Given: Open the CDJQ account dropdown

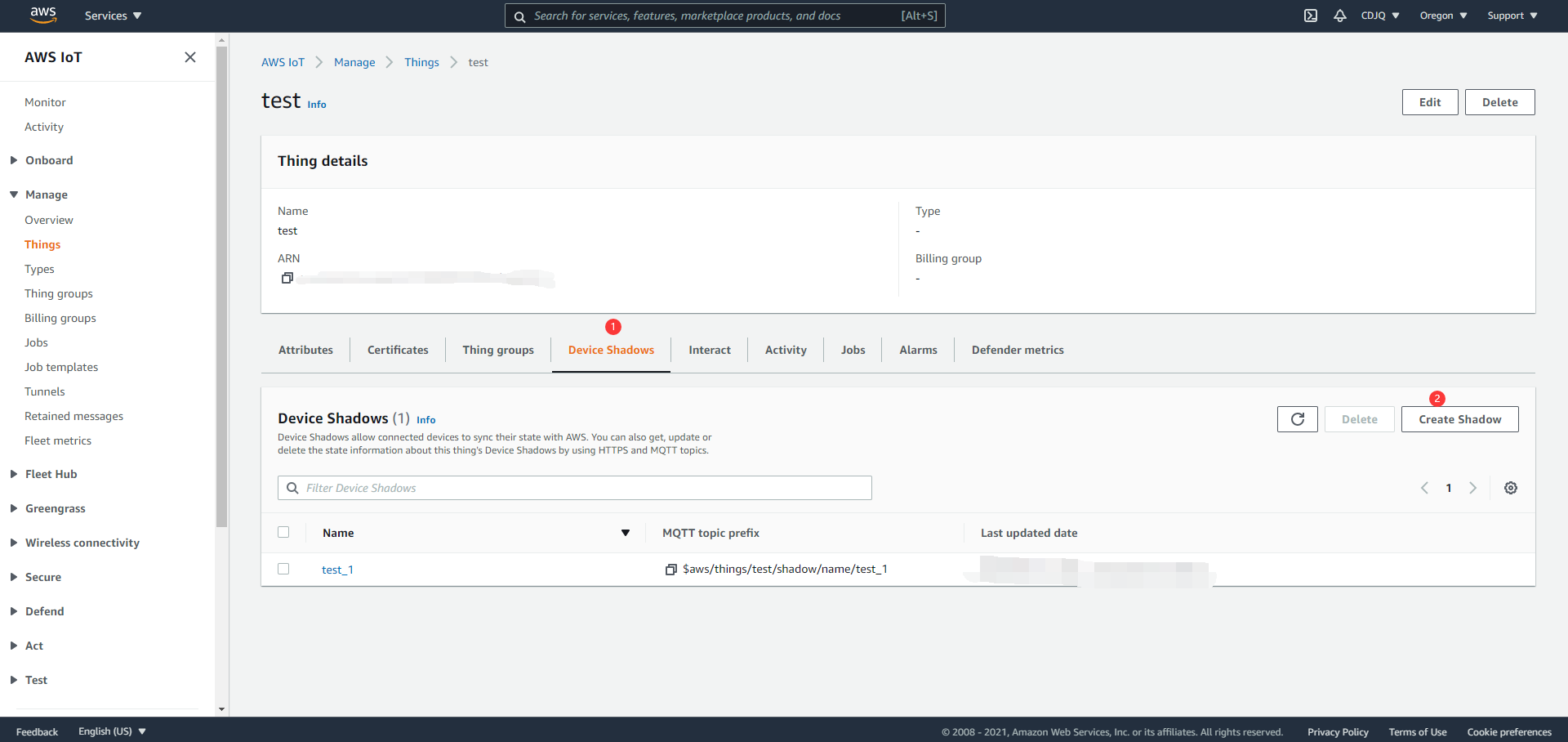Looking at the screenshot, I should pos(1380,16).
